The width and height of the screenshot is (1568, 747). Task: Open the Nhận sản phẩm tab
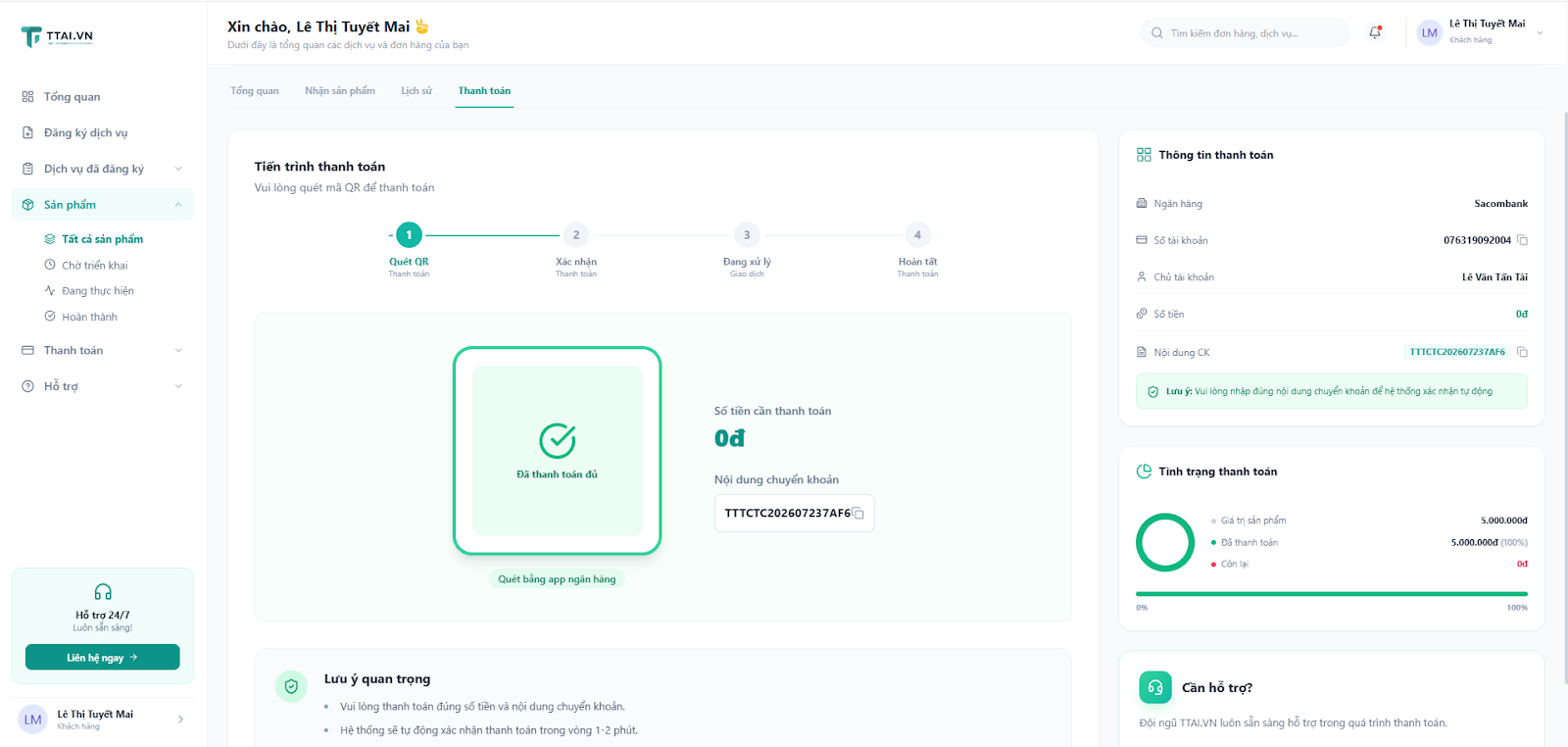tap(340, 91)
